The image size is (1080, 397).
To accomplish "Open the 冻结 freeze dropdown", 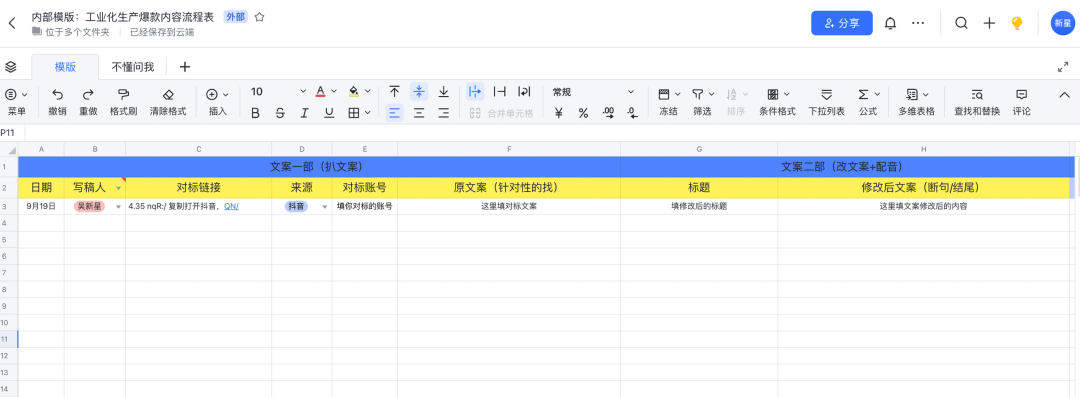I will pyautogui.click(x=669, y=101).
